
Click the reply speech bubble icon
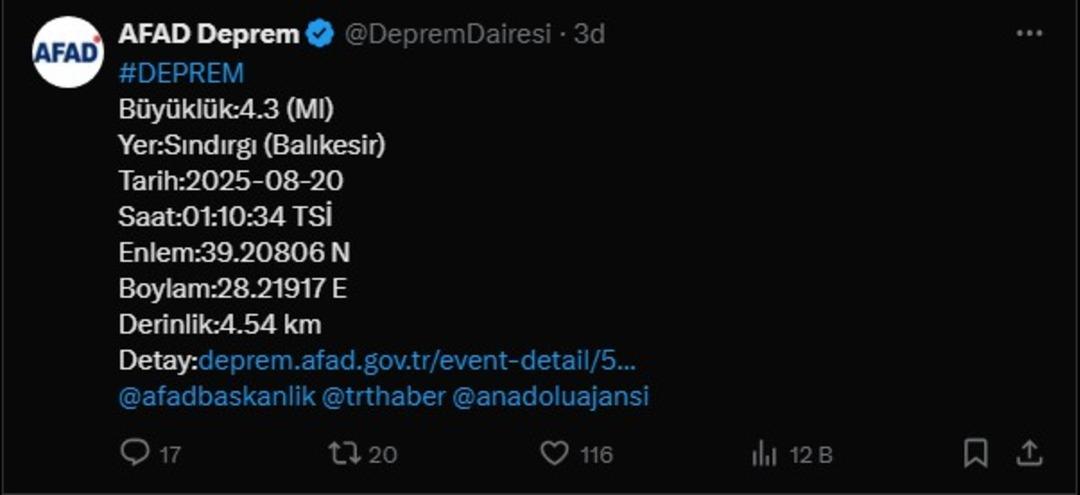pos(135,454)
